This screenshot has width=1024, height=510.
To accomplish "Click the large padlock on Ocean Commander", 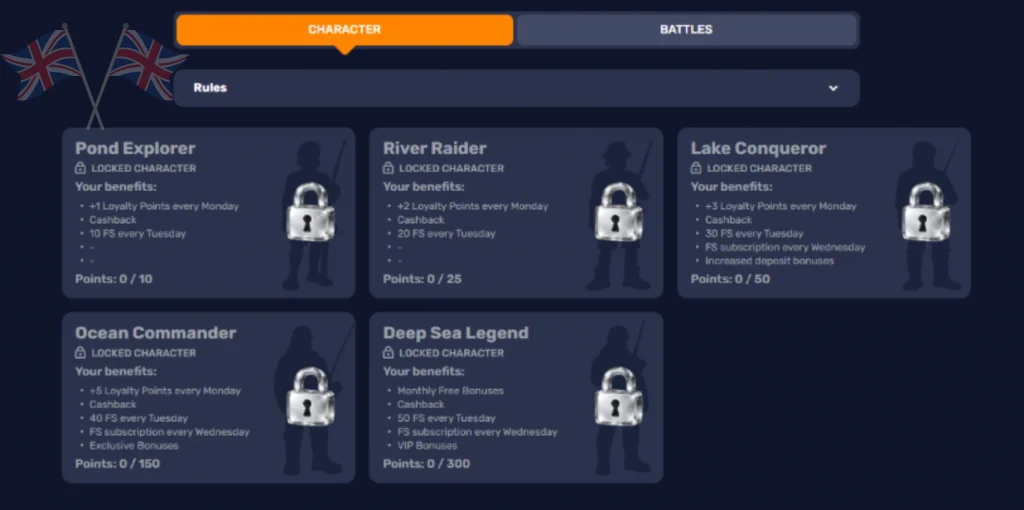I will click(x=311, y=396).
